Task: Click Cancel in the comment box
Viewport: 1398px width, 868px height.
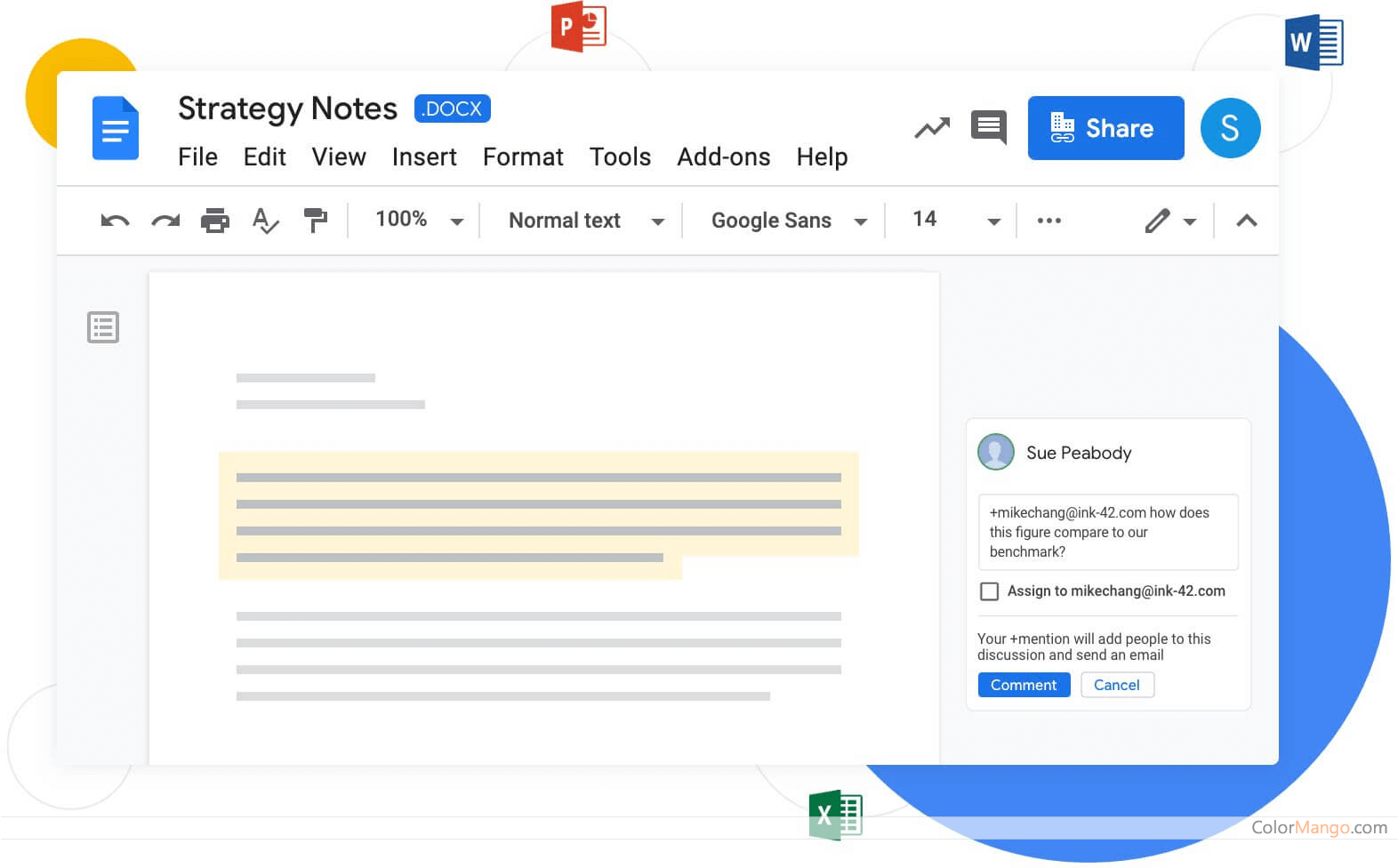Action: coord(1117,685)
